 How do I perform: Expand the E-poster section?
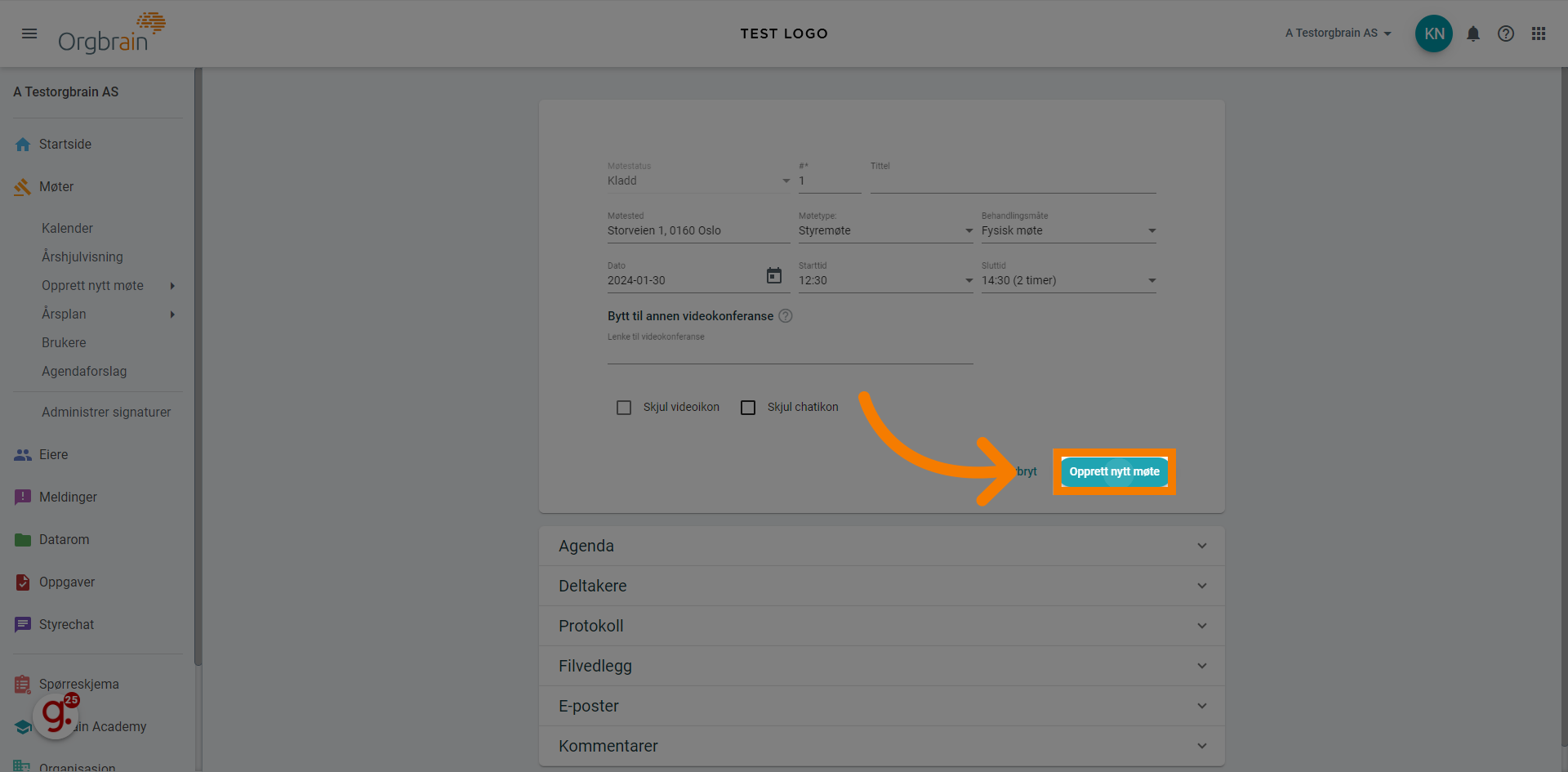(x=882, y=706)
